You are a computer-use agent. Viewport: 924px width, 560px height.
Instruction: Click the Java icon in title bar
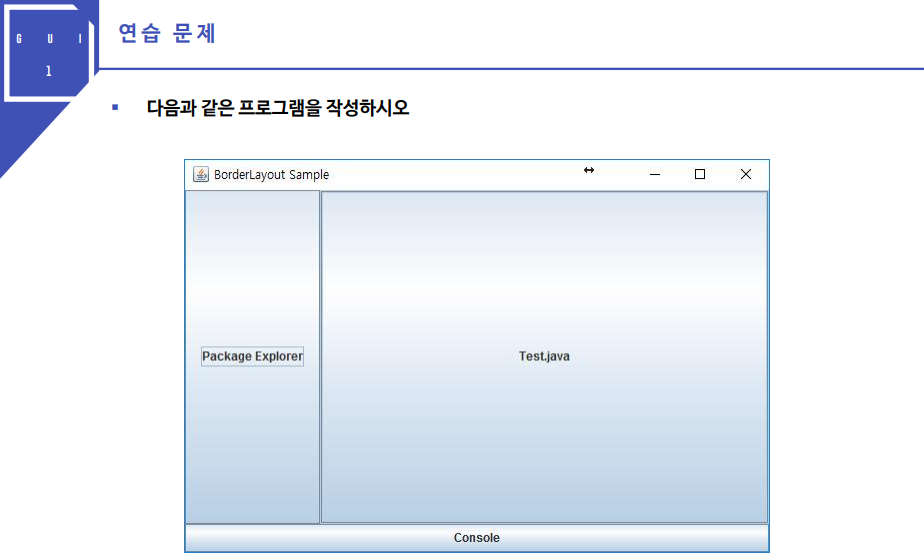pyautogui.click(x=201, y=174)
